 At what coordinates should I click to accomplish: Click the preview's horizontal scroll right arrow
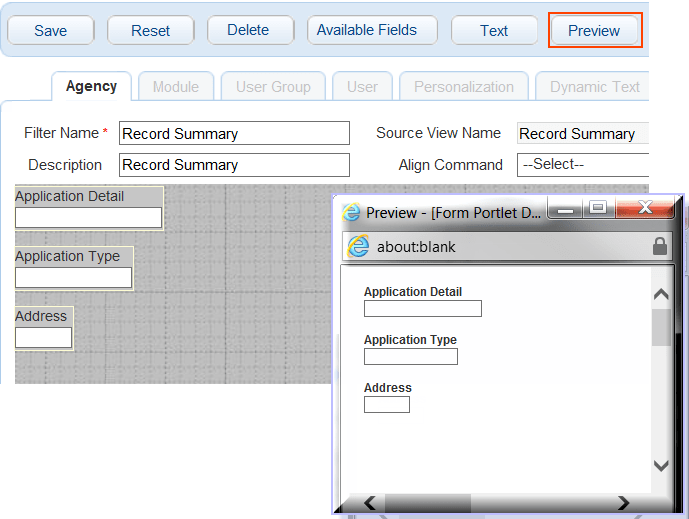623,502
